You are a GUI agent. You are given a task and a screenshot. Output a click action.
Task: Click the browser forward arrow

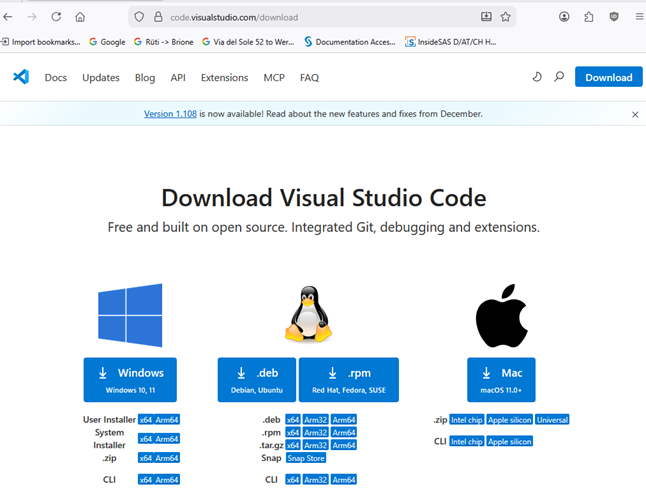[32, 17]
